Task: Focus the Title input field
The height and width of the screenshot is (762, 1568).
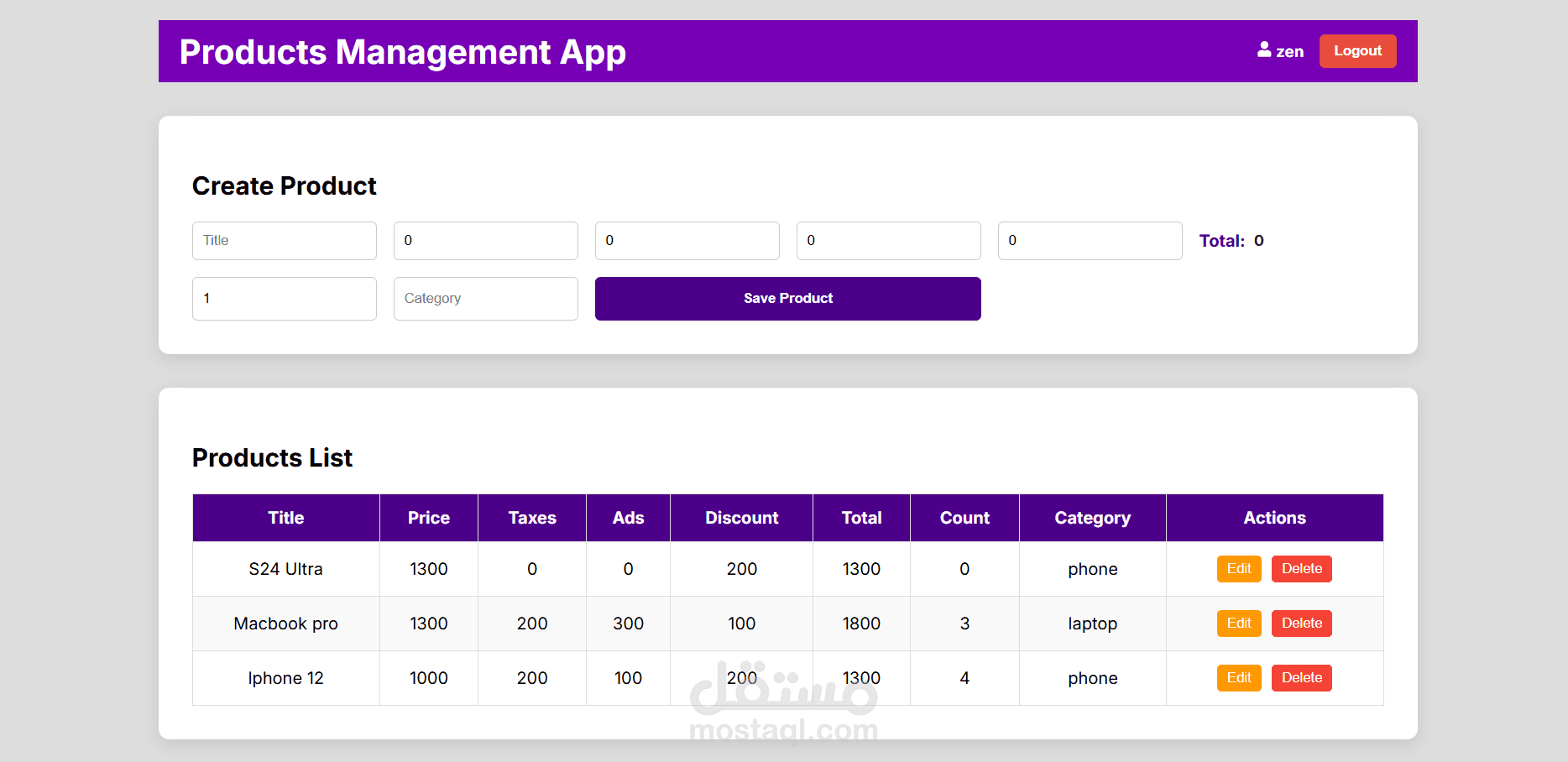Action: (285, 241)
